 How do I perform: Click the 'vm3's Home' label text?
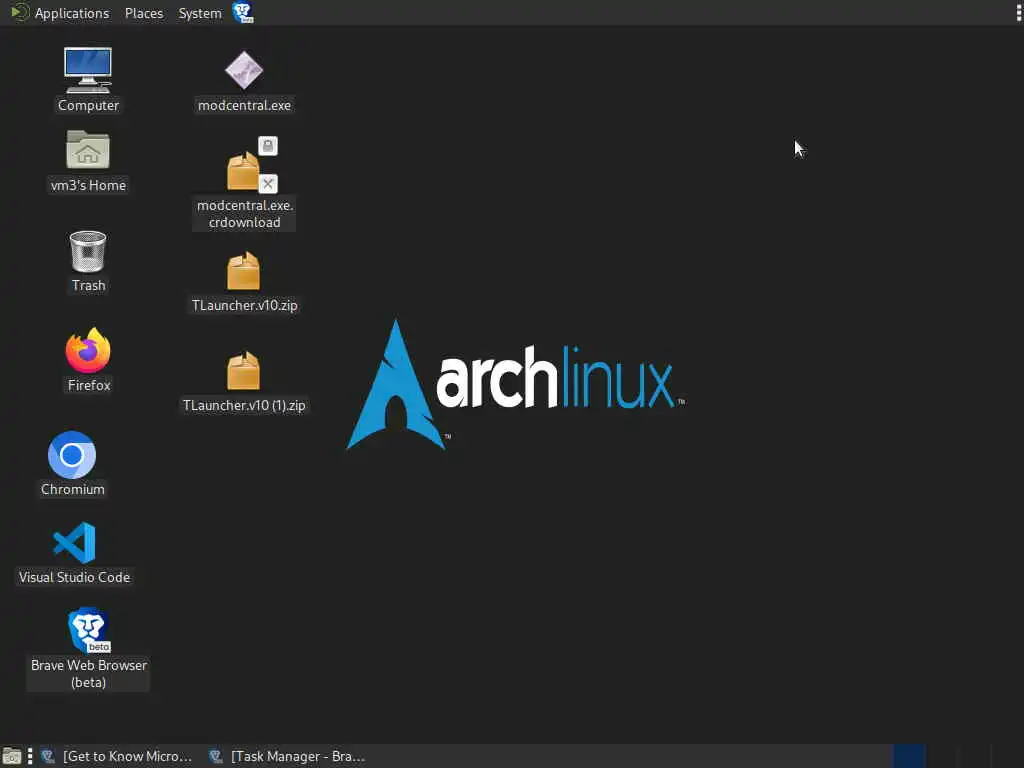(x=88, y=185)
